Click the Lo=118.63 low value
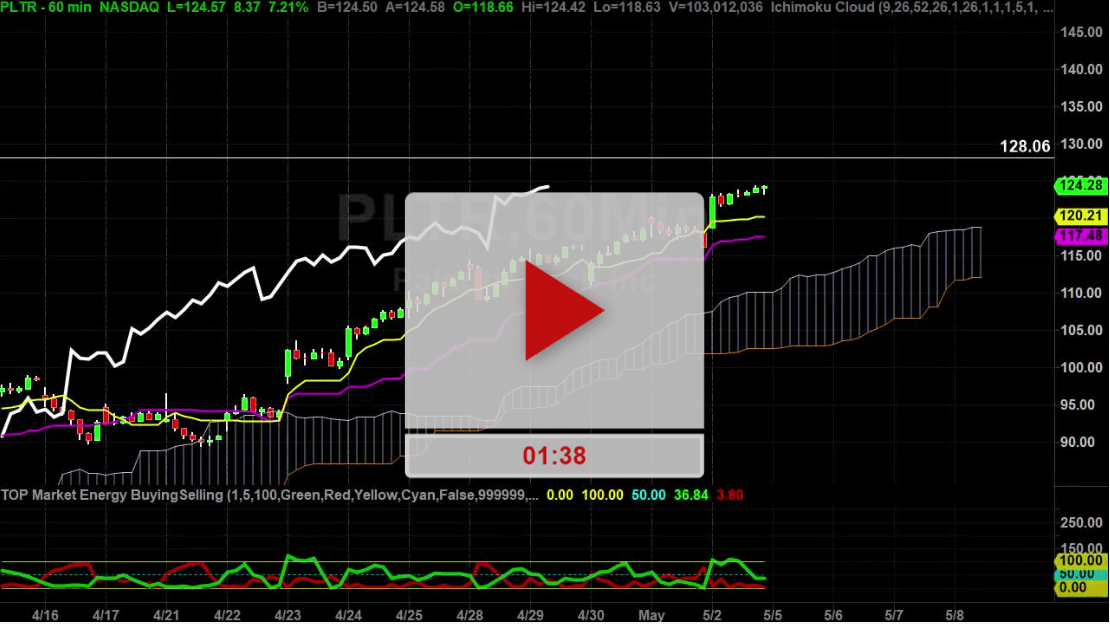Image resolution: width=1110 pixels, height=624 pixels. coord(629,8)
